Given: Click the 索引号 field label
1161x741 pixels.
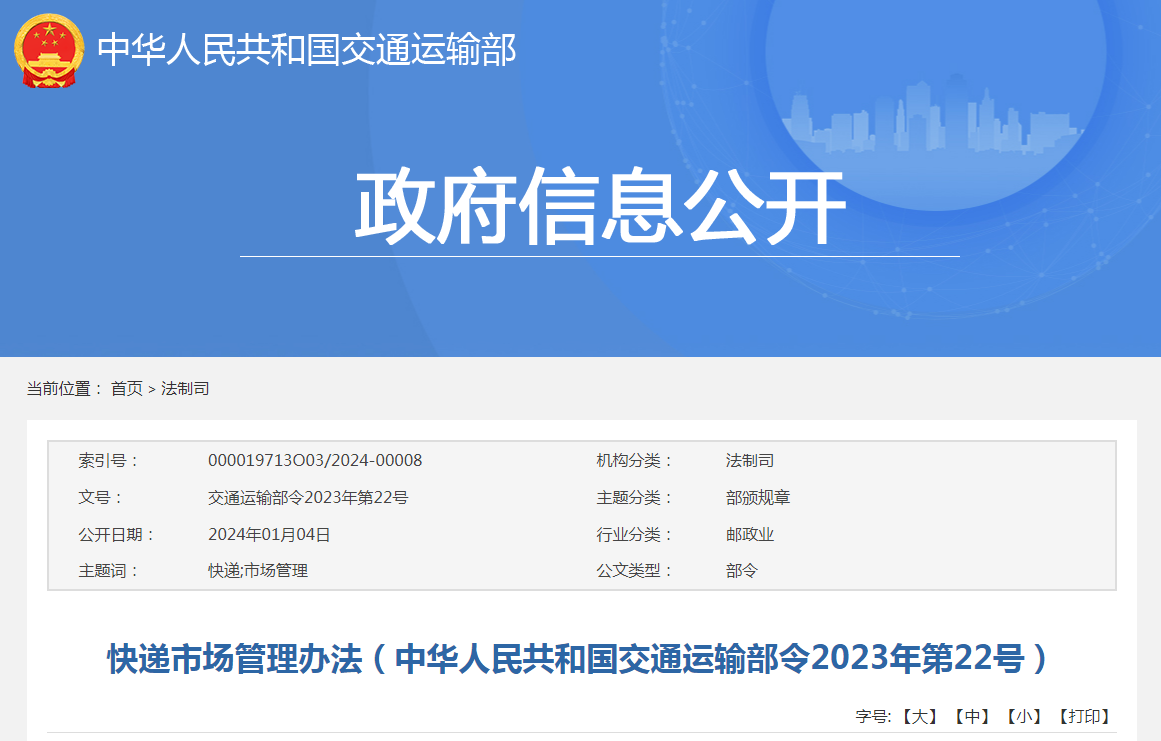Looking at the screenshot, I should (108, 460).
